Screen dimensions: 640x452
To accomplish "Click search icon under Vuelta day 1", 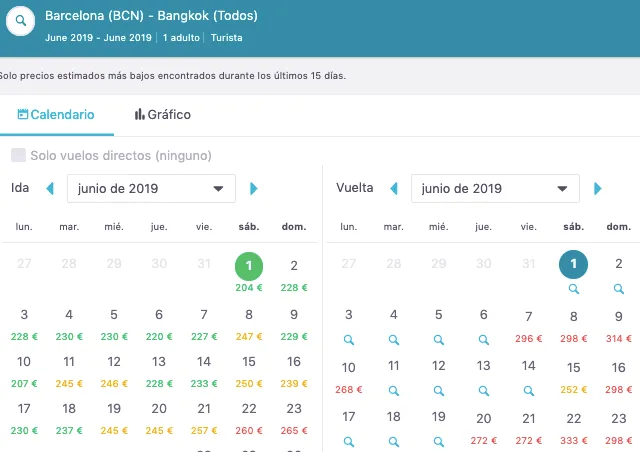I will tap(573, 289).
